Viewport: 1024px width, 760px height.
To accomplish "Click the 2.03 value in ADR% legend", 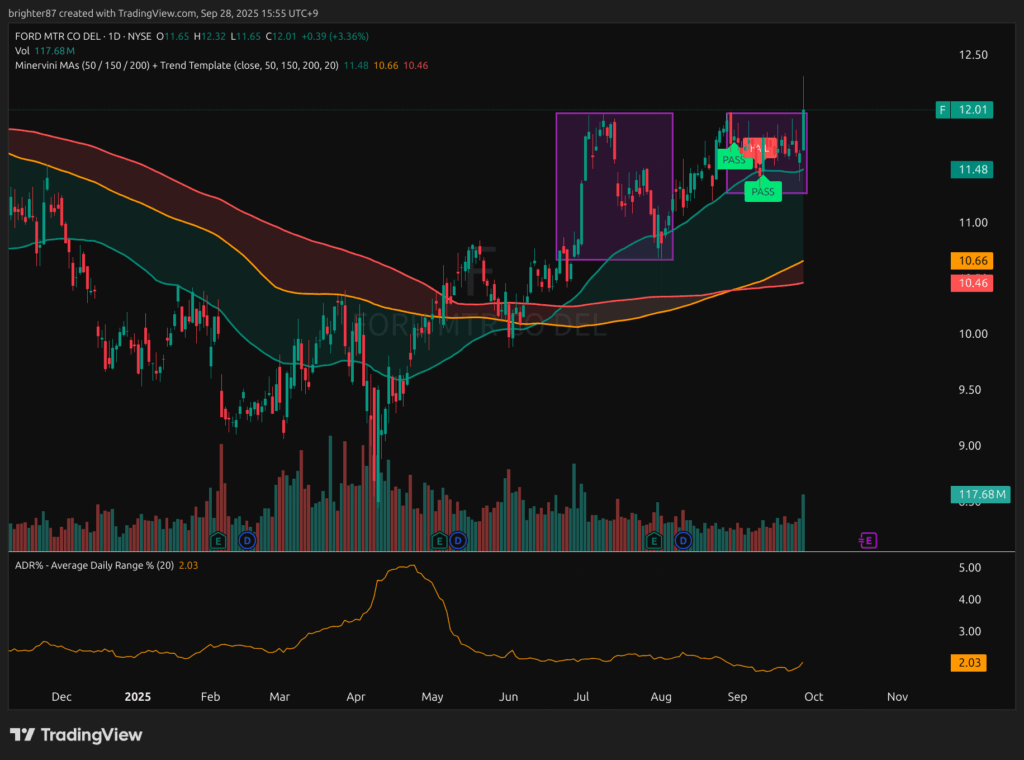I will tap(188, 565).
